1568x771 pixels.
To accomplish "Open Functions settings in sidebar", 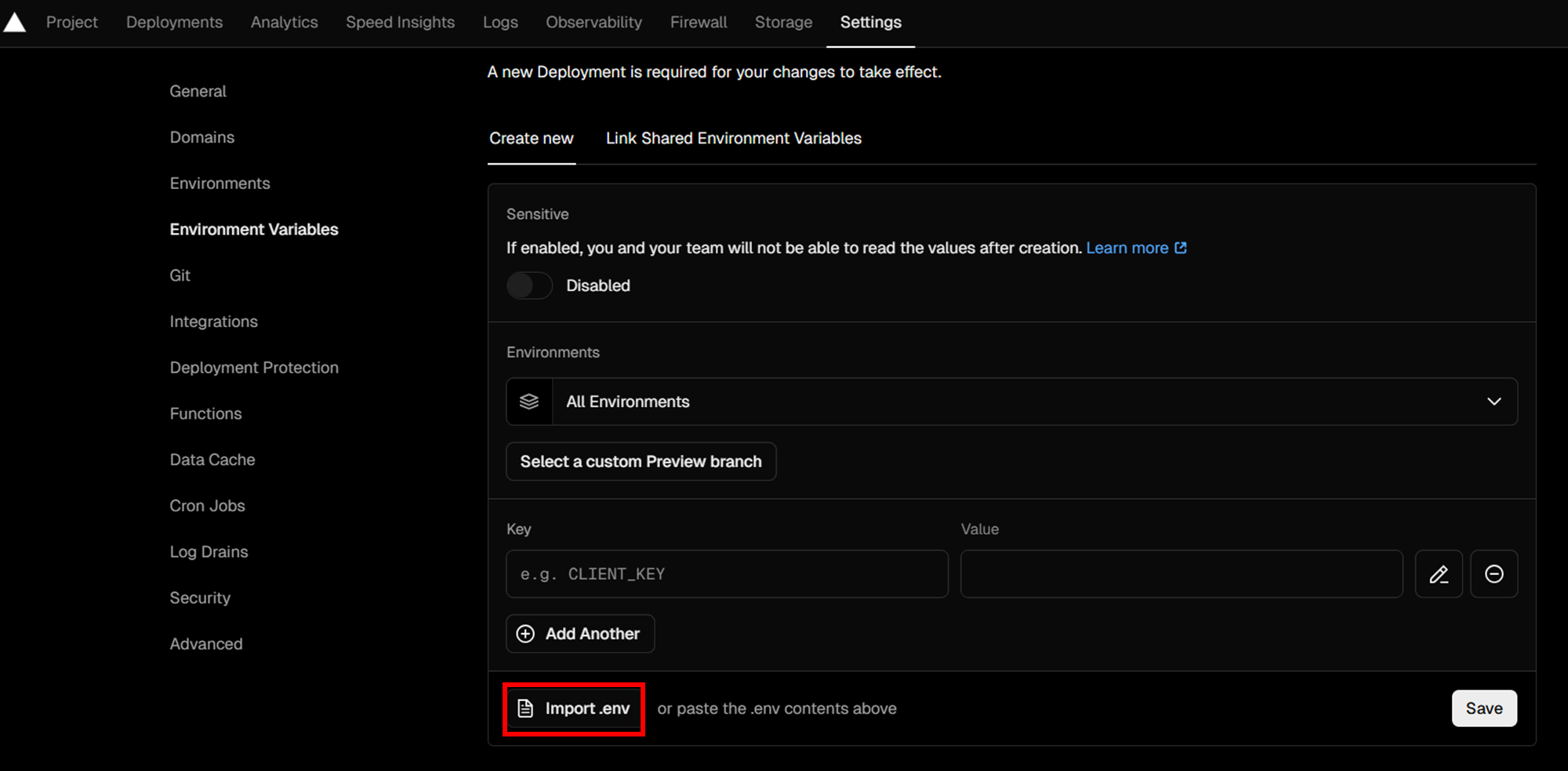I will pyautogui.click(x=206, y=413).
